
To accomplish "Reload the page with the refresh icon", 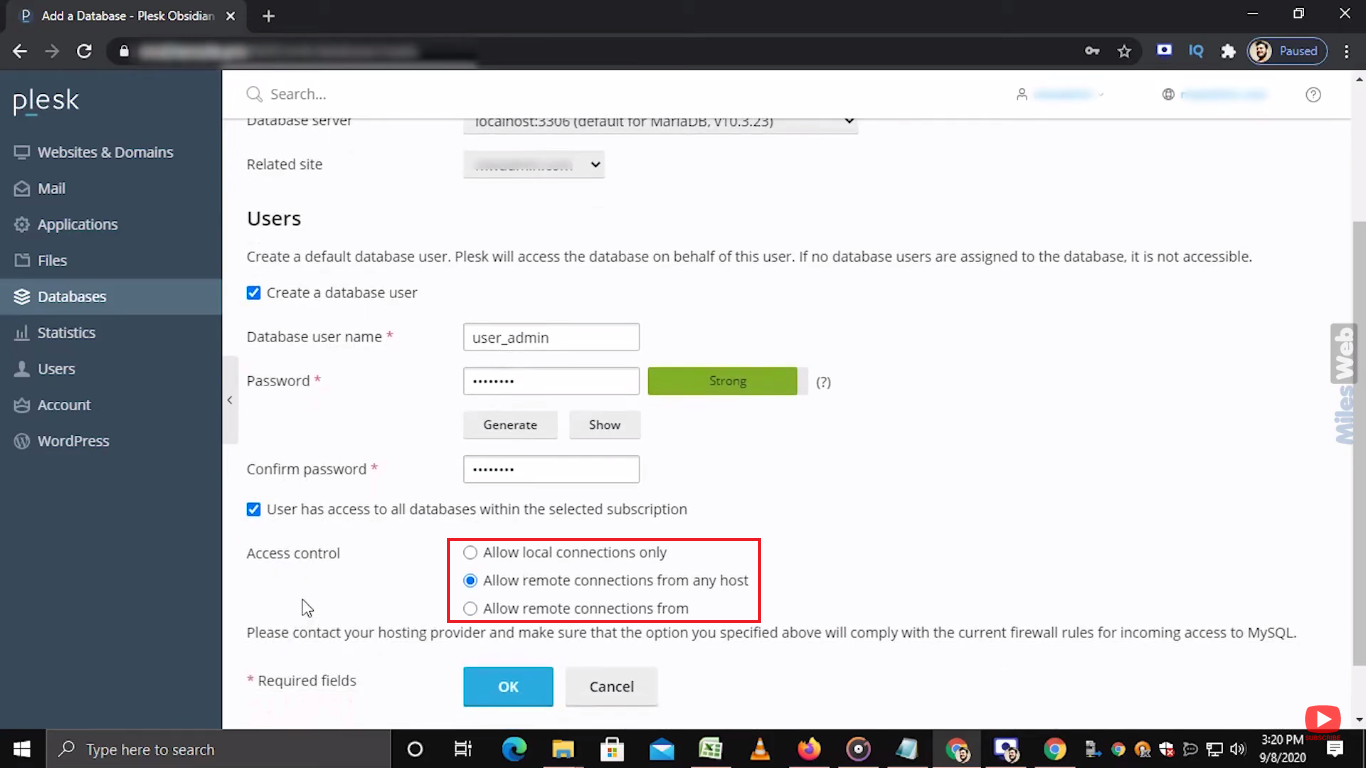I will [84, 51].
